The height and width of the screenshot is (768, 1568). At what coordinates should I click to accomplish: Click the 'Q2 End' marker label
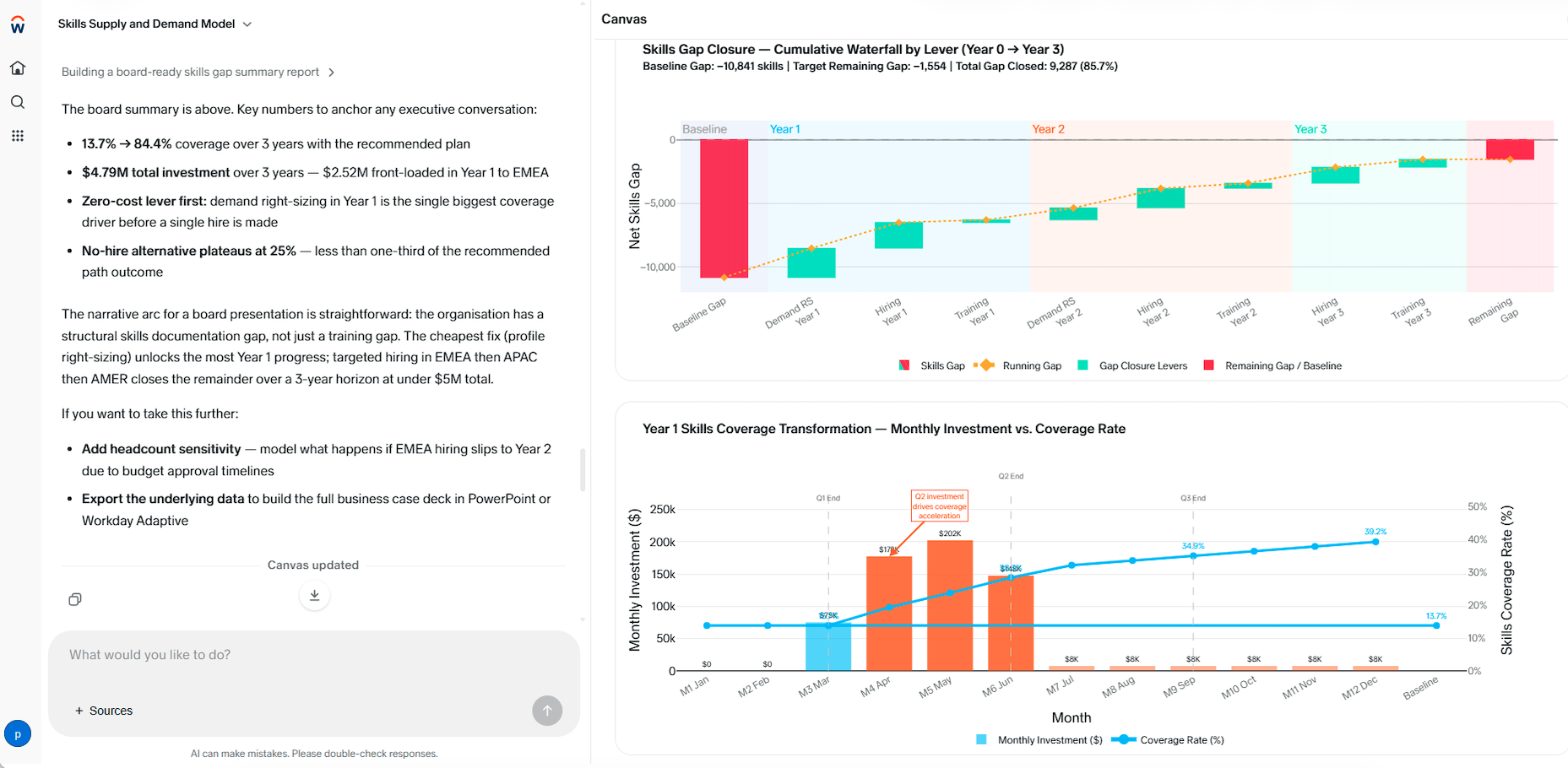tap(1011, 476)
